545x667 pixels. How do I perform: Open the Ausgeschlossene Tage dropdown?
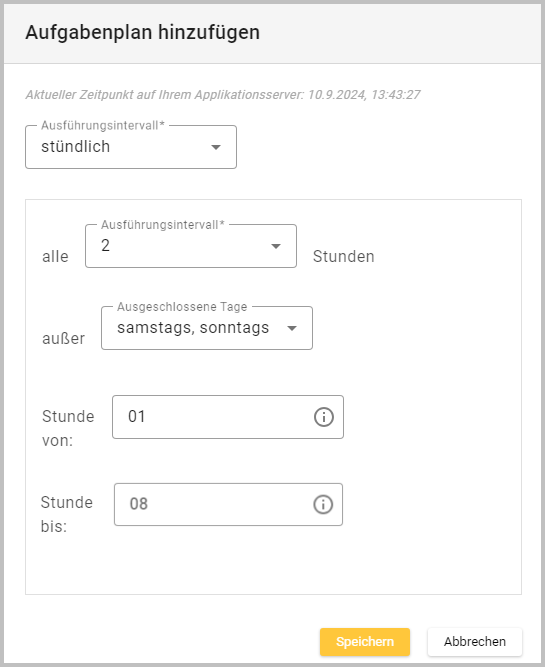(207, 328)
